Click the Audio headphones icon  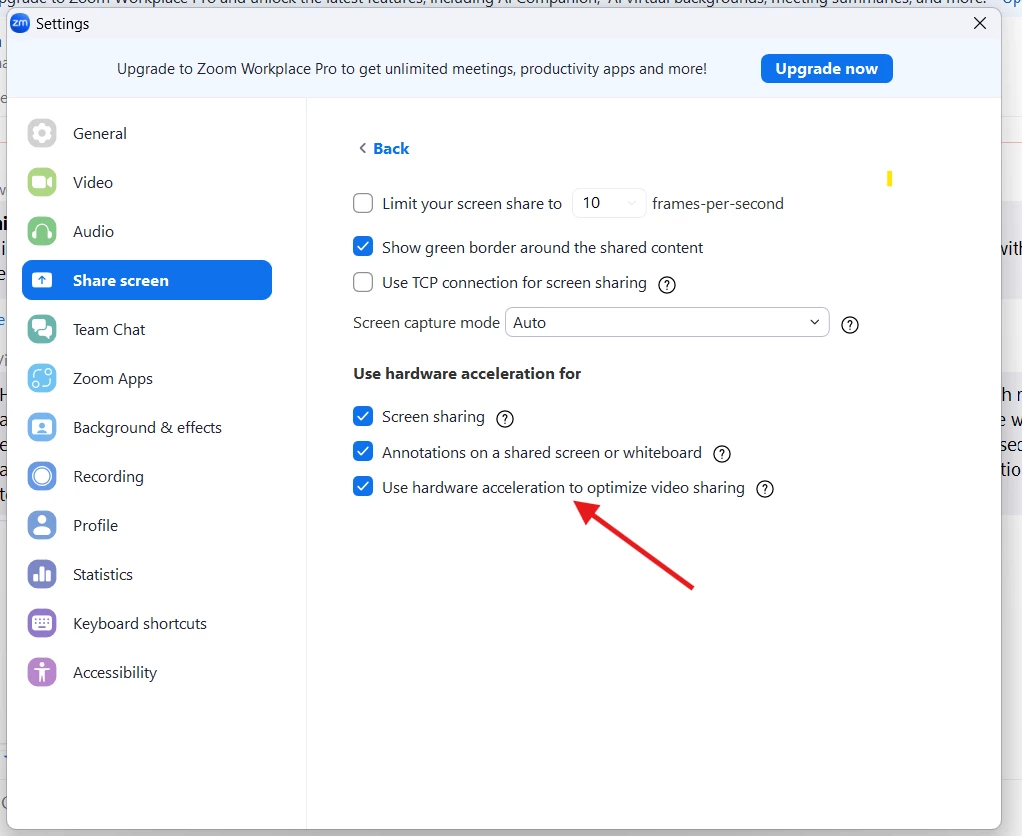tap(42, 231)
